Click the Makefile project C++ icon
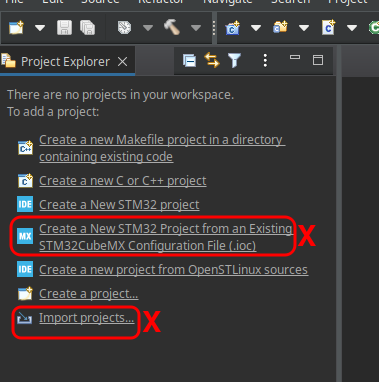The width and height of the screenshot is (379, 382). [25, 148]
